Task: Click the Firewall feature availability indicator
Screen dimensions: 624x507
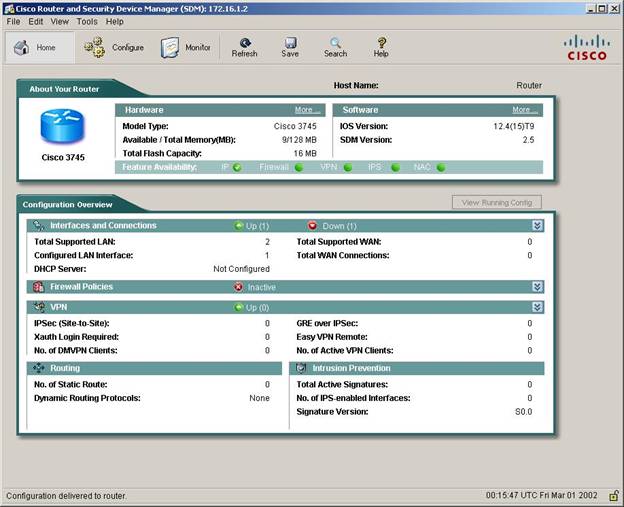Action: [x=298, y=168]
